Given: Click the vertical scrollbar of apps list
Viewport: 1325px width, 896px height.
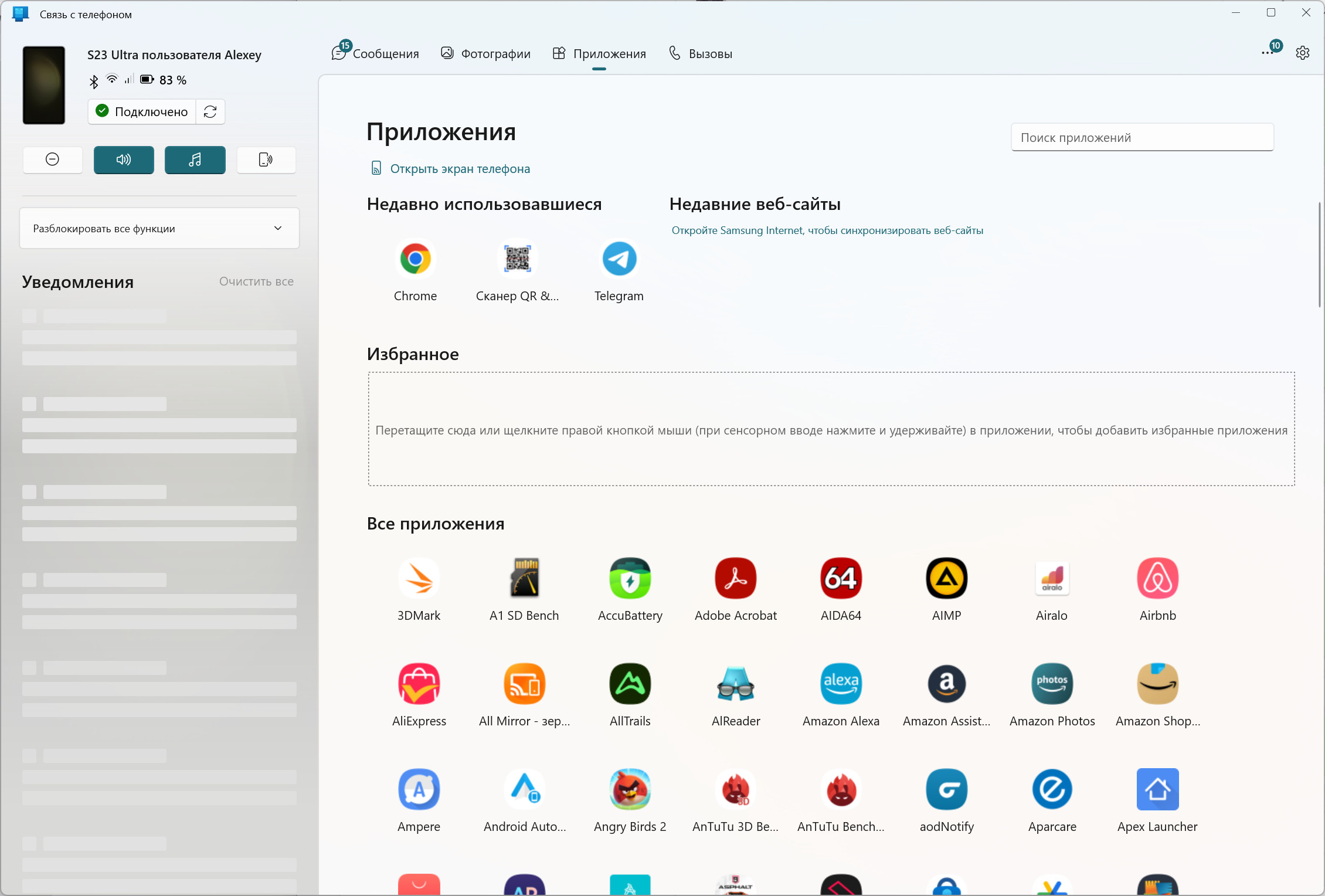Looking at the screenshot, I should pyautogui.click(x=1320, y=255).
